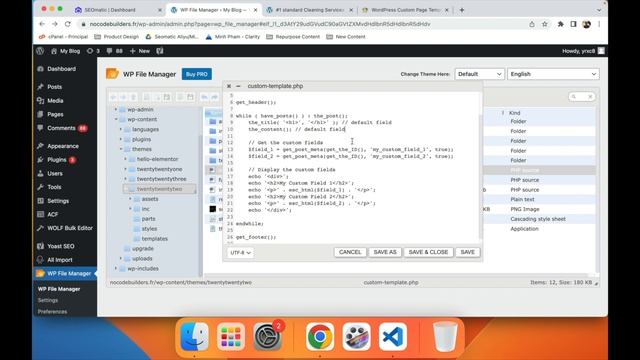Open the comments bubble in admin bar
Screen dimensions: 640x360
pyautogui.click(x=115, y=51)
